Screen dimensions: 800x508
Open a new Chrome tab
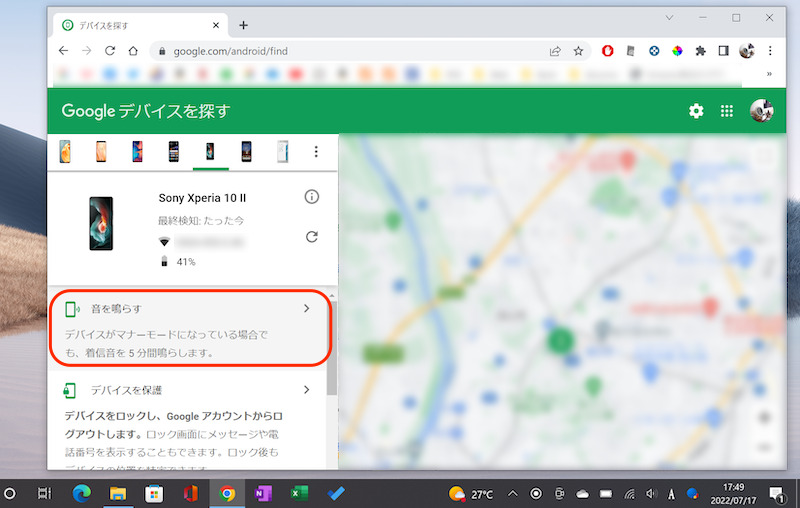pos(243,25)
